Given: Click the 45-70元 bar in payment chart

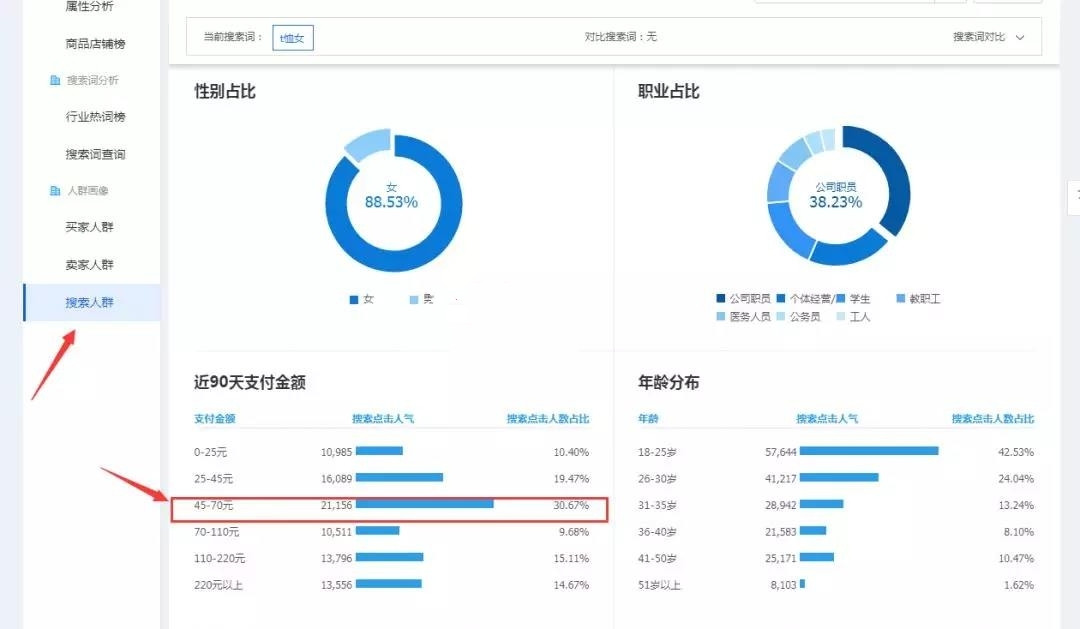Looking at the screenshot, I should 424,505.
